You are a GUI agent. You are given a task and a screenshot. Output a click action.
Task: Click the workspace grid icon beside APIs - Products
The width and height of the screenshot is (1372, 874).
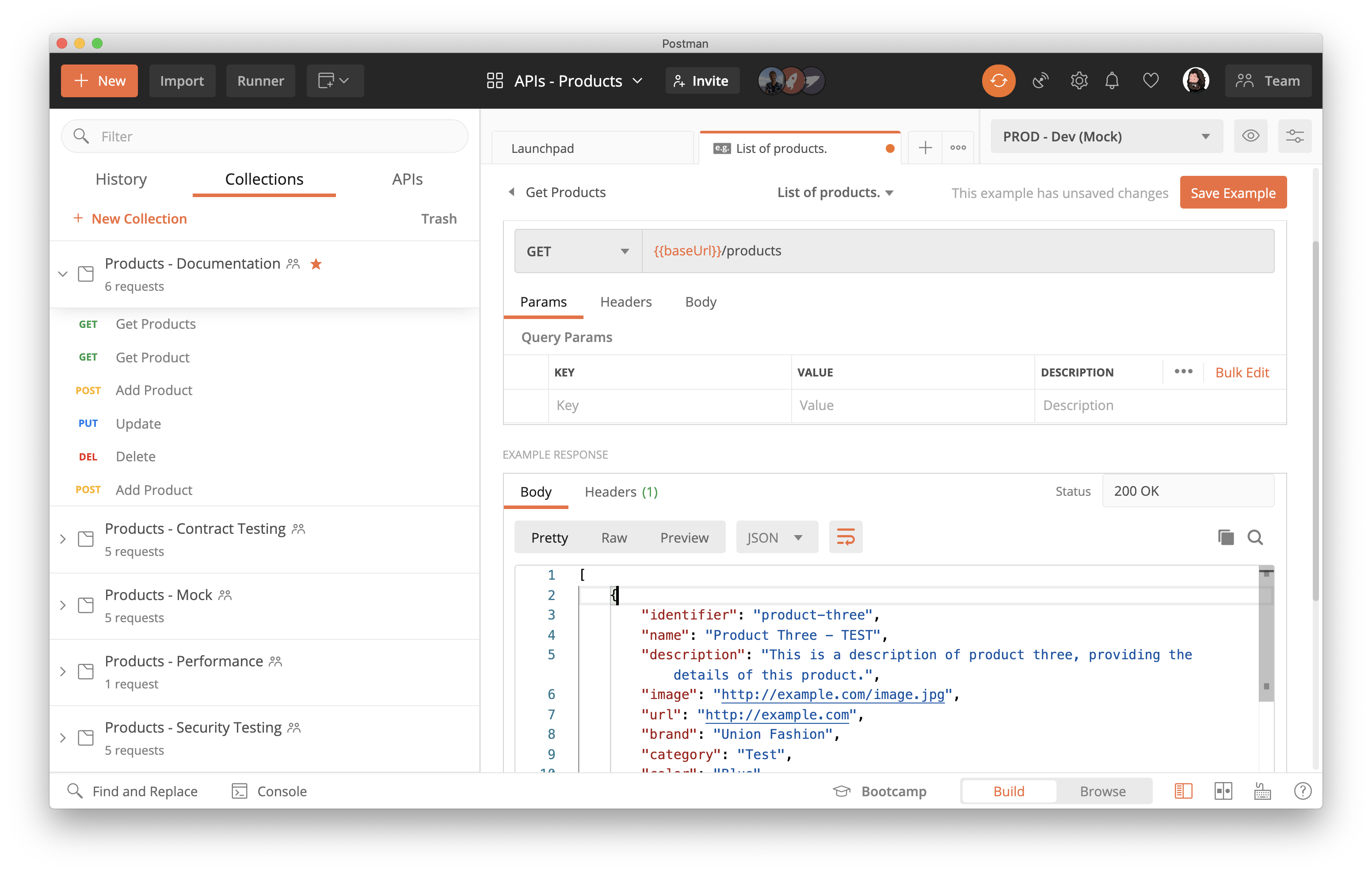pos(495,80)
